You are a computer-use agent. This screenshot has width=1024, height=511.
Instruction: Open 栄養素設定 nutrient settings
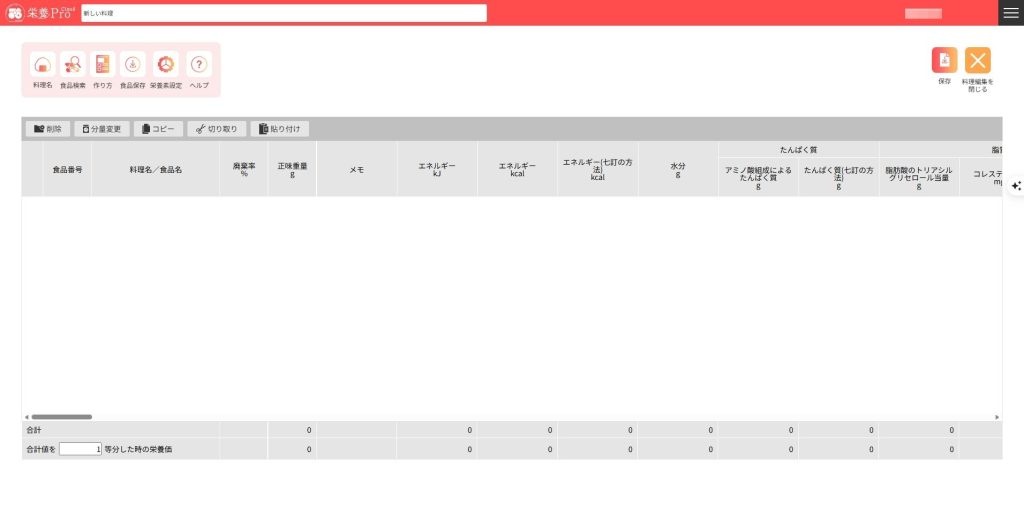click(x=166, y=65)
